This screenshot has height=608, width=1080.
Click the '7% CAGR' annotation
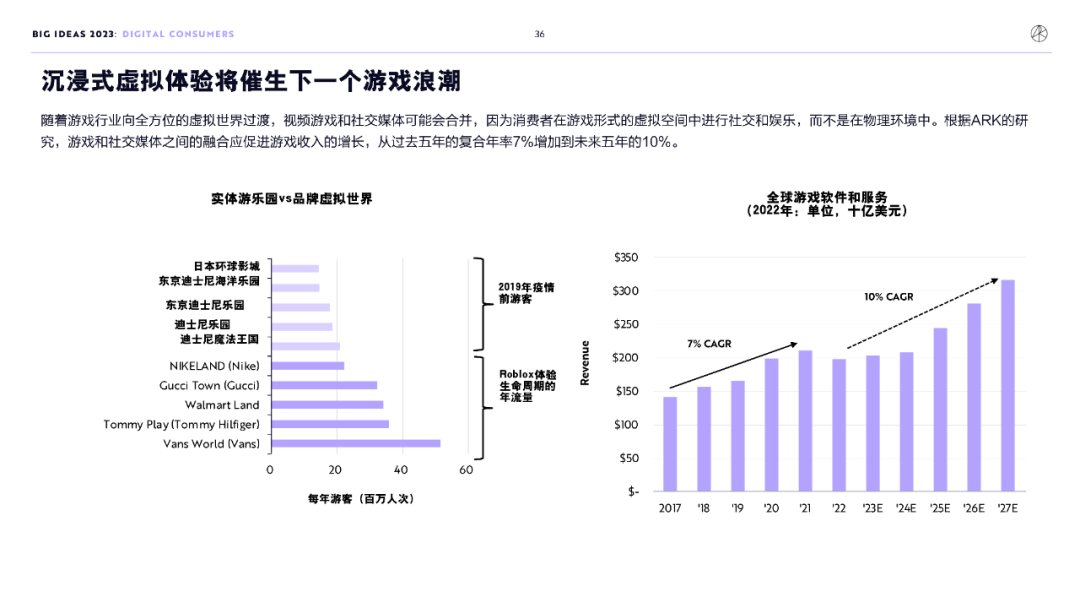click(x=709, y=344)
